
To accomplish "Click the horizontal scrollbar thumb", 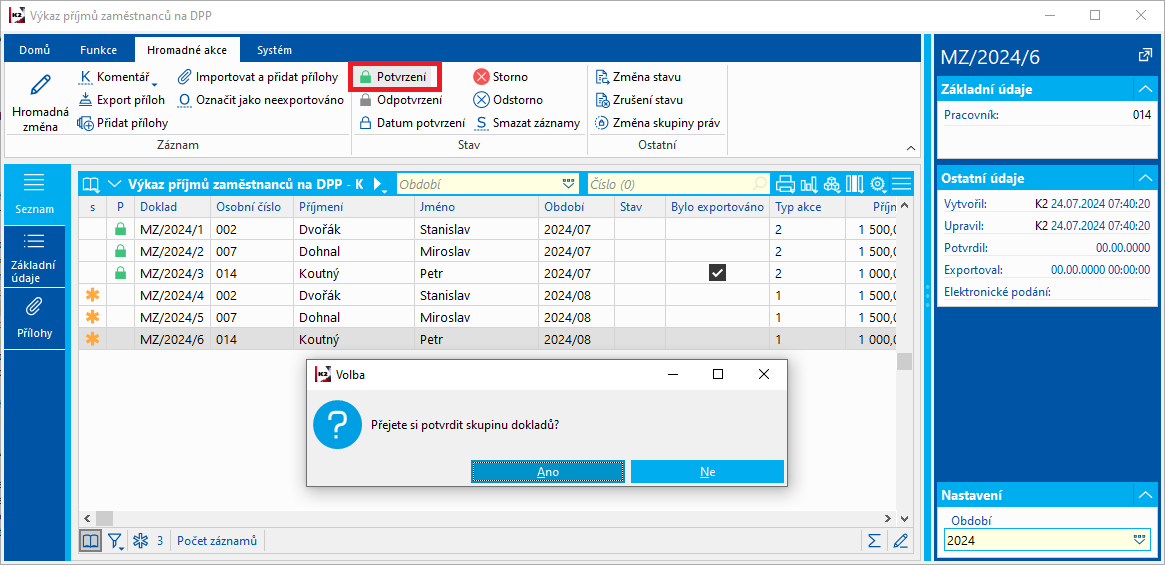I will (105, 518).
